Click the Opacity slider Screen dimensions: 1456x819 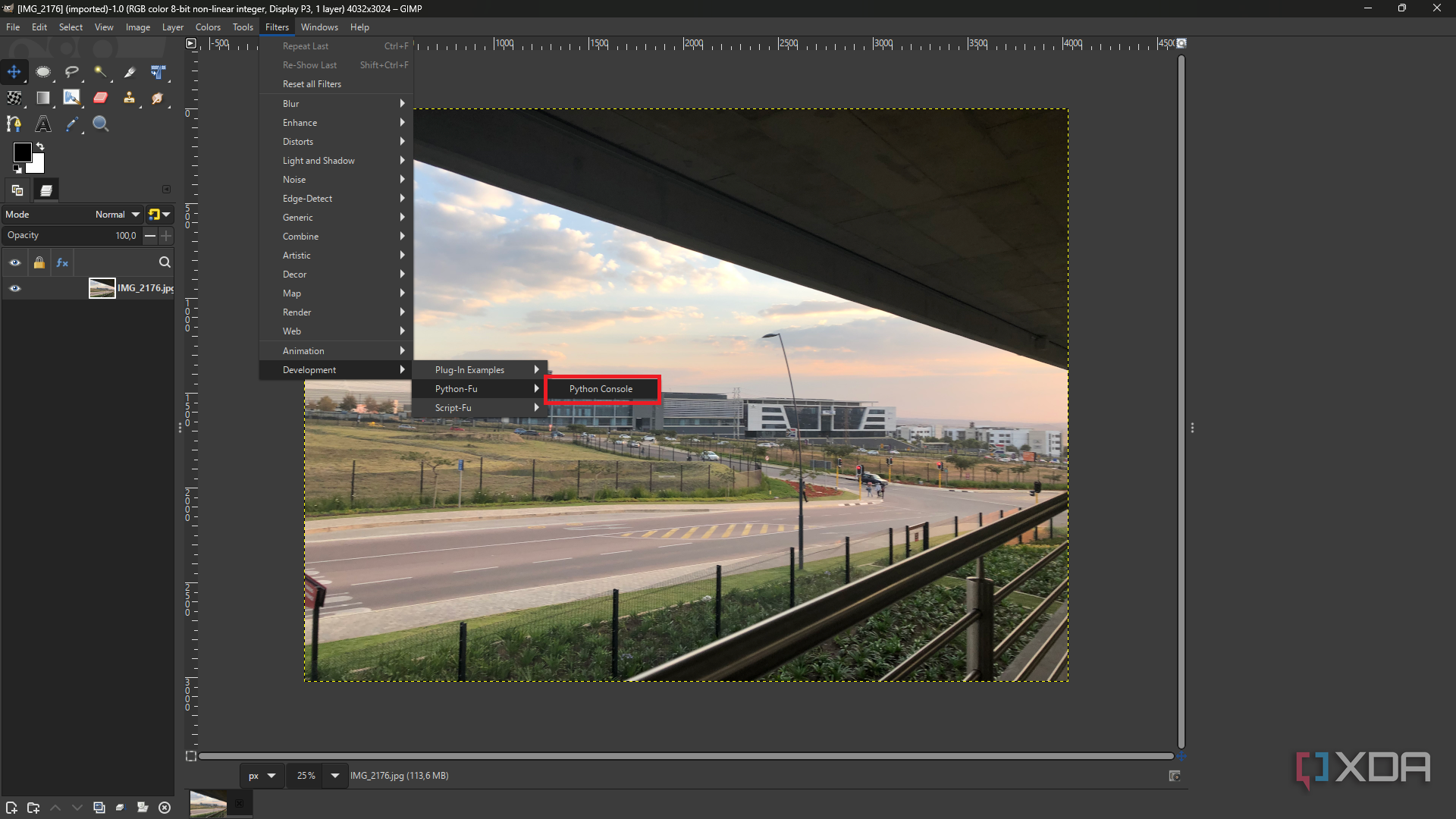pyautogui.click(x=72, y=236)
